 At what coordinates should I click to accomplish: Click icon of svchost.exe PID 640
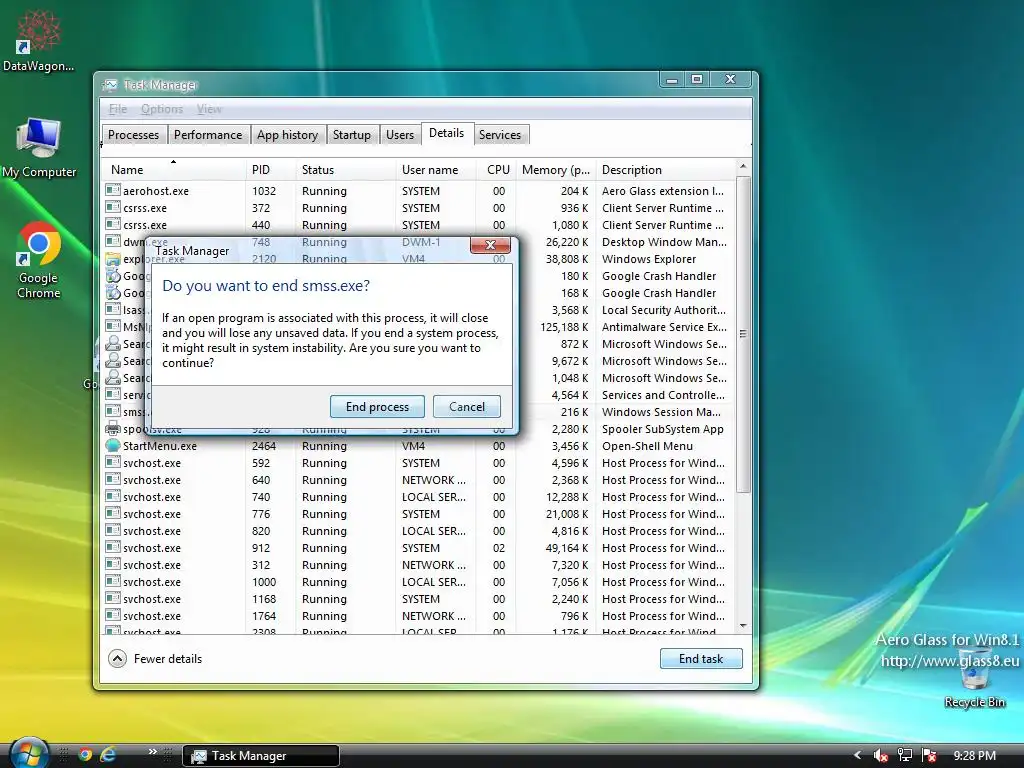tap(113, 479)
